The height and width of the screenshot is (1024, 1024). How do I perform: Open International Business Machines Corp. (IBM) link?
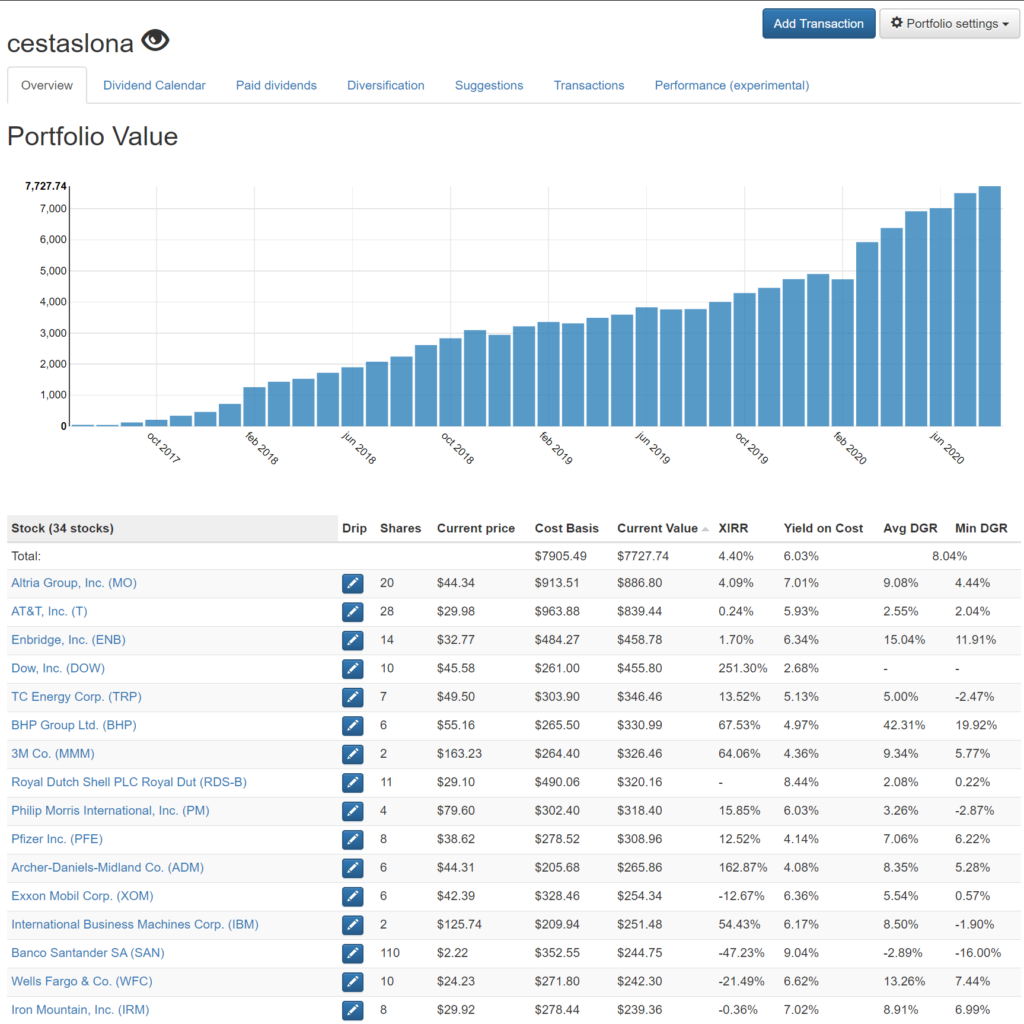(x=135, y=925)
